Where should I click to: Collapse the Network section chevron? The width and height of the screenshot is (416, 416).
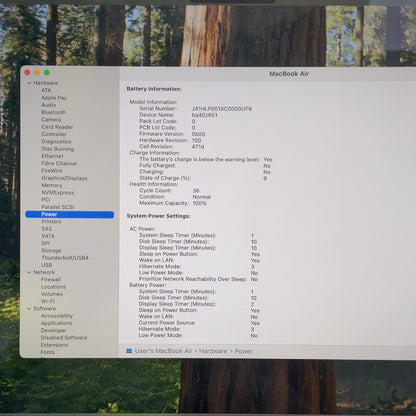29,272
